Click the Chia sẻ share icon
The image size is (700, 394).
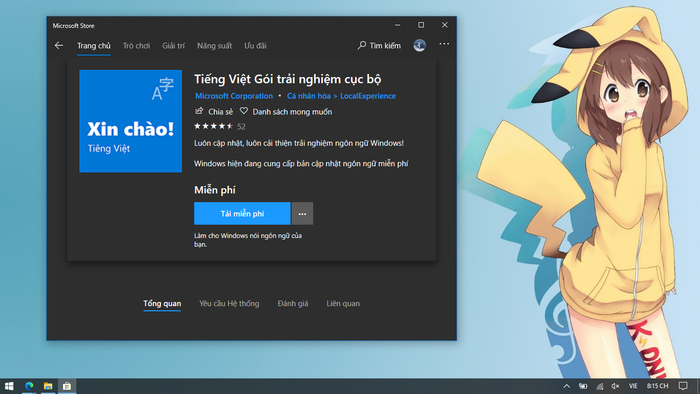pos(200,111)
